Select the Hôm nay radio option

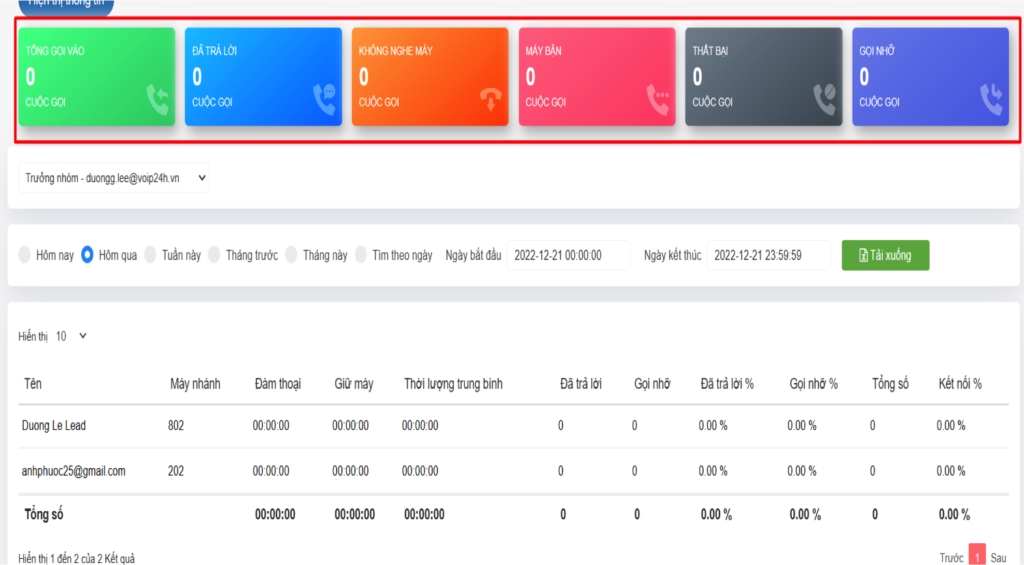(25, 255)
